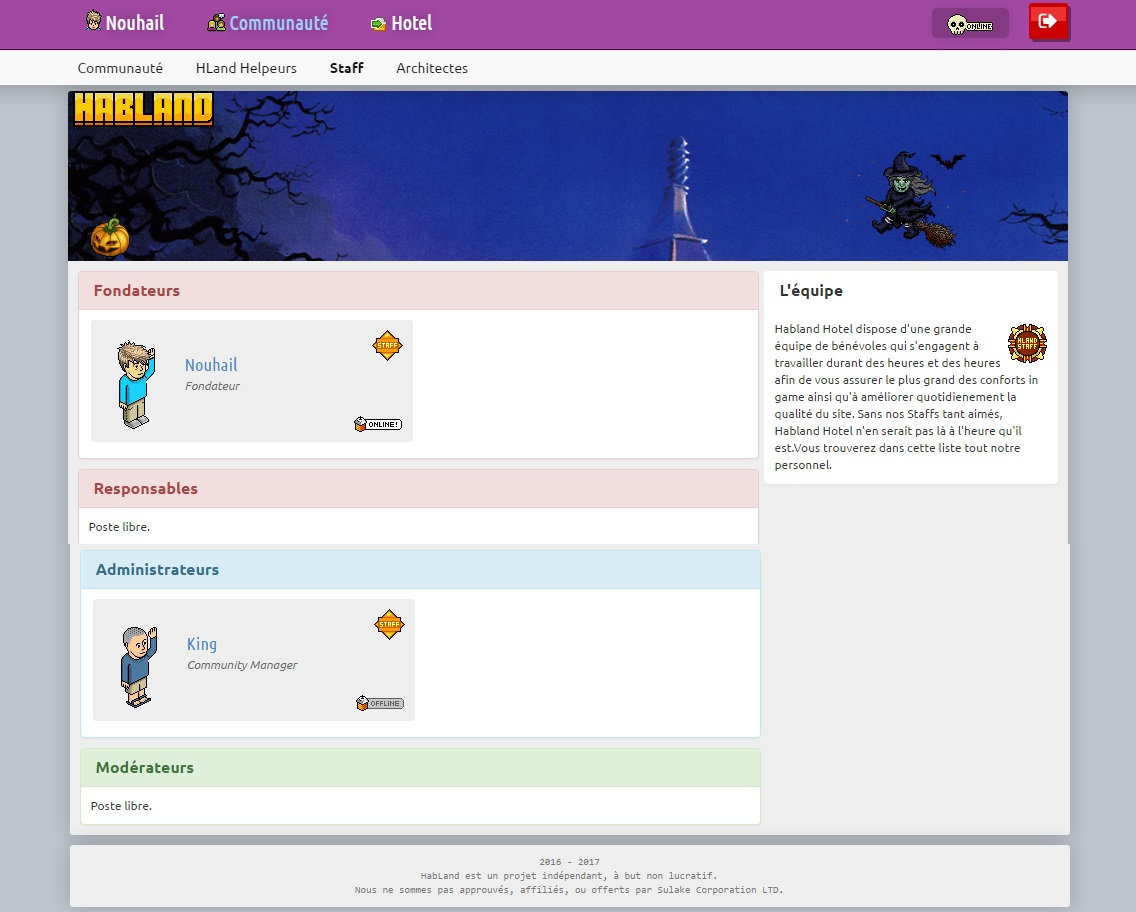This screenshot has width=1136, height=912.
Task: Expand the Fondateurs section header
Action: coord(136,290)
